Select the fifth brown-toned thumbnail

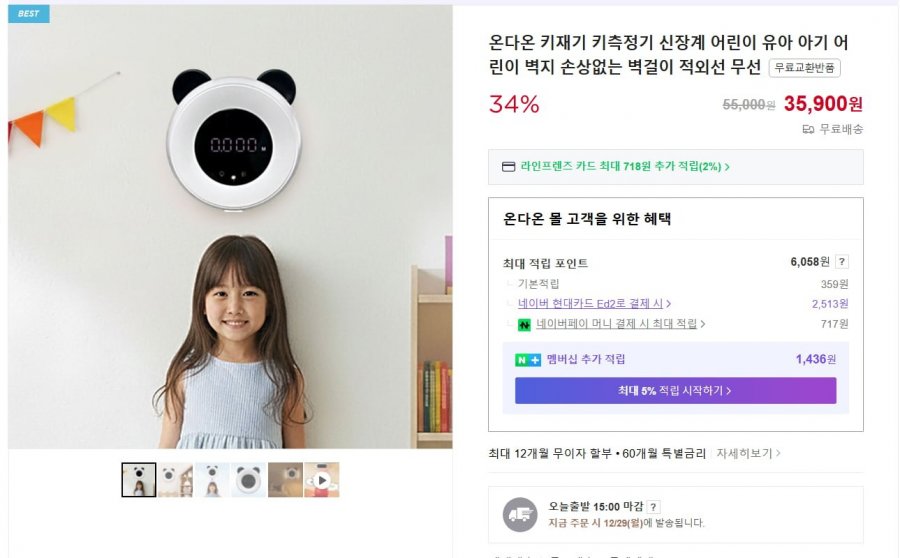pyautogui.click(x=285, y=480)
